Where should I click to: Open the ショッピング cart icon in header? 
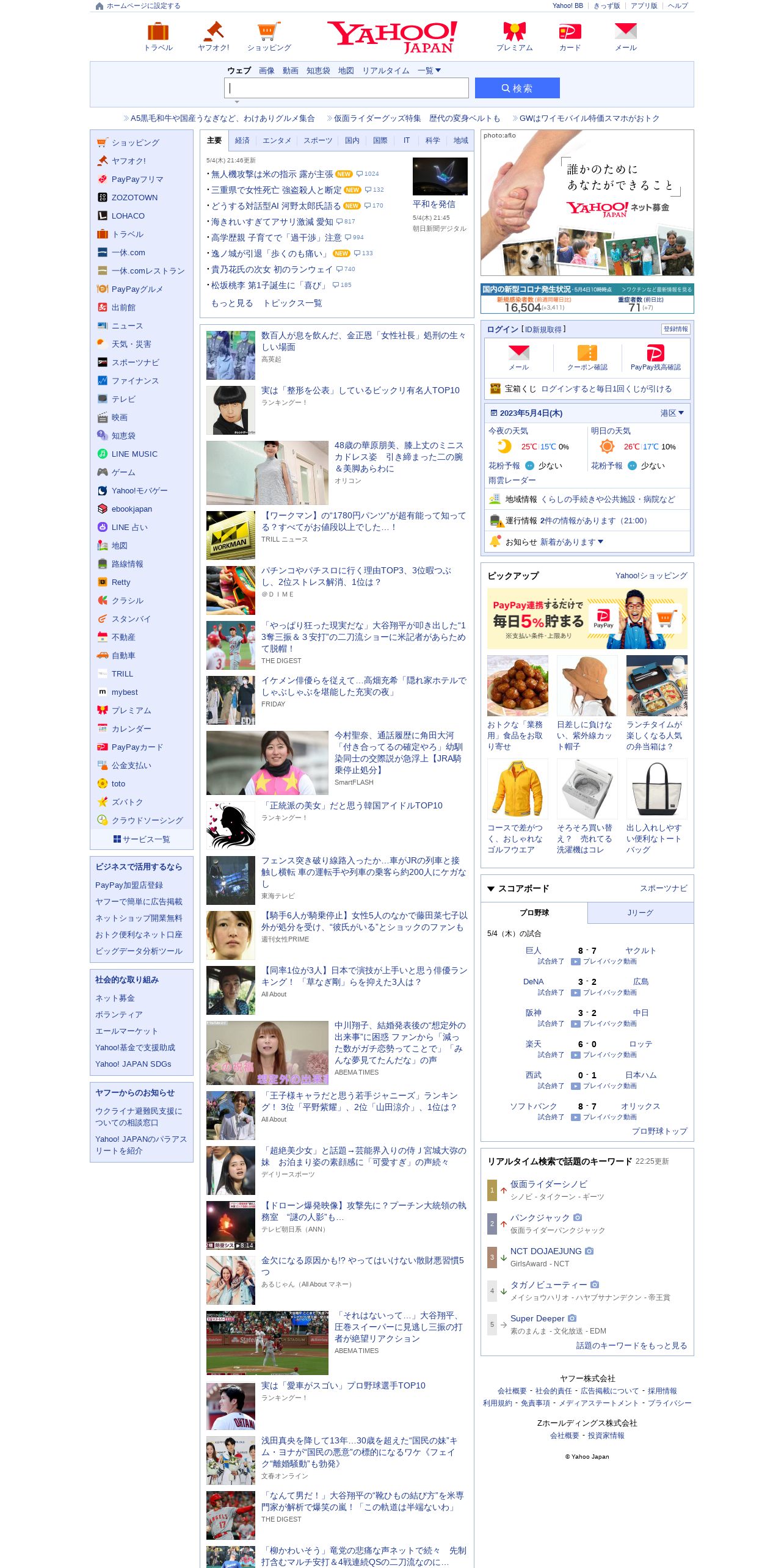(x=269, y=31)
